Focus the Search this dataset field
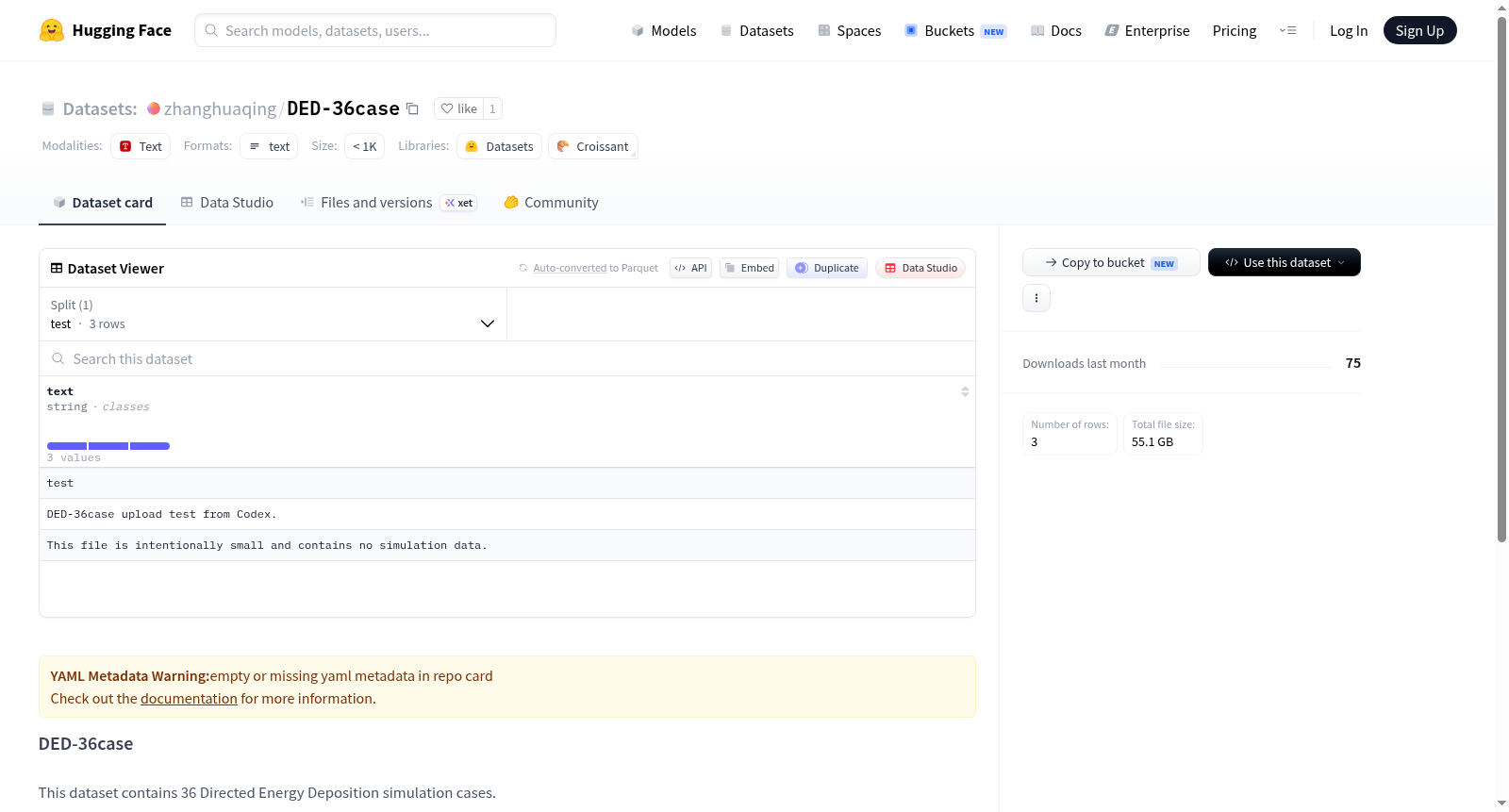 tap(507, 358)
